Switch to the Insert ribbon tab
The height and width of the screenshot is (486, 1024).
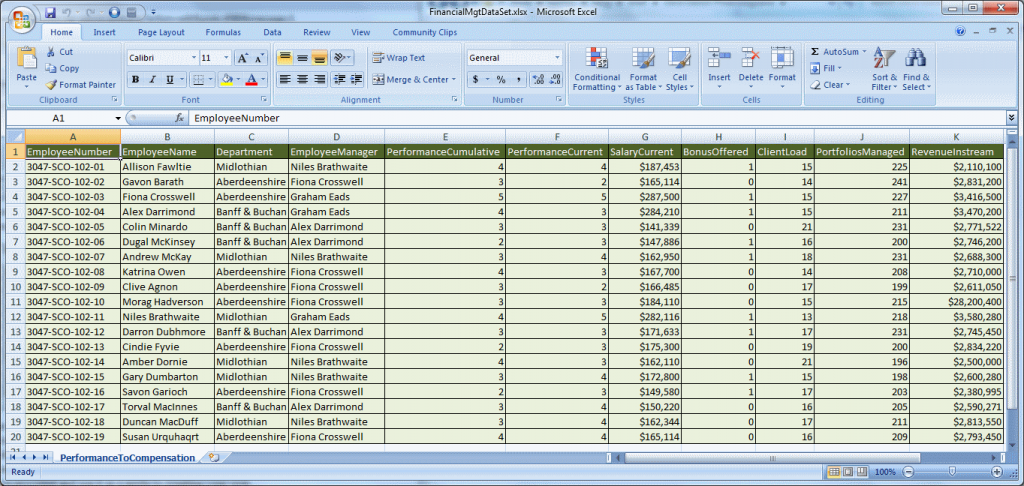pos(104,32)
